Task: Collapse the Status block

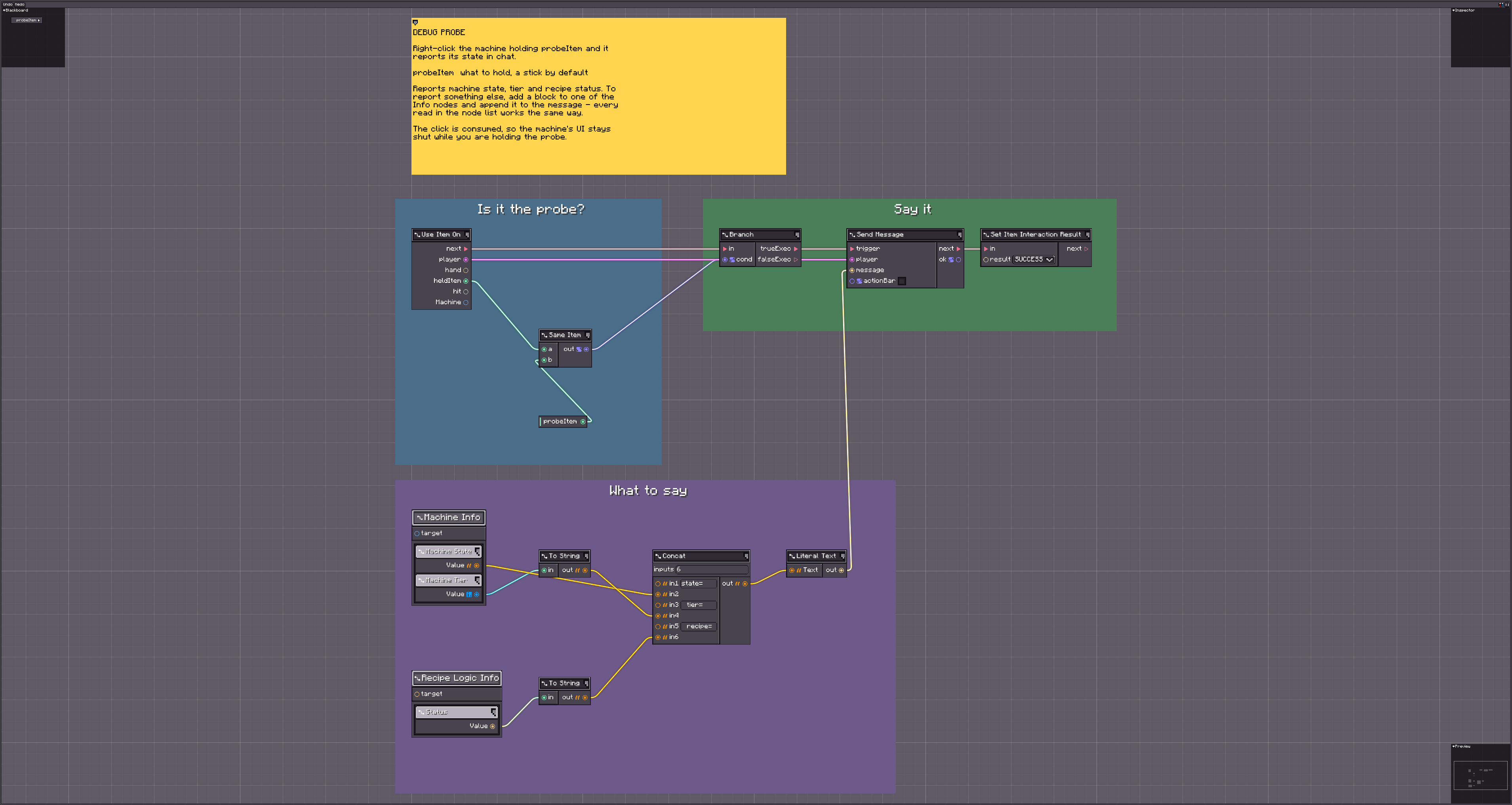Action: (493, 712)
